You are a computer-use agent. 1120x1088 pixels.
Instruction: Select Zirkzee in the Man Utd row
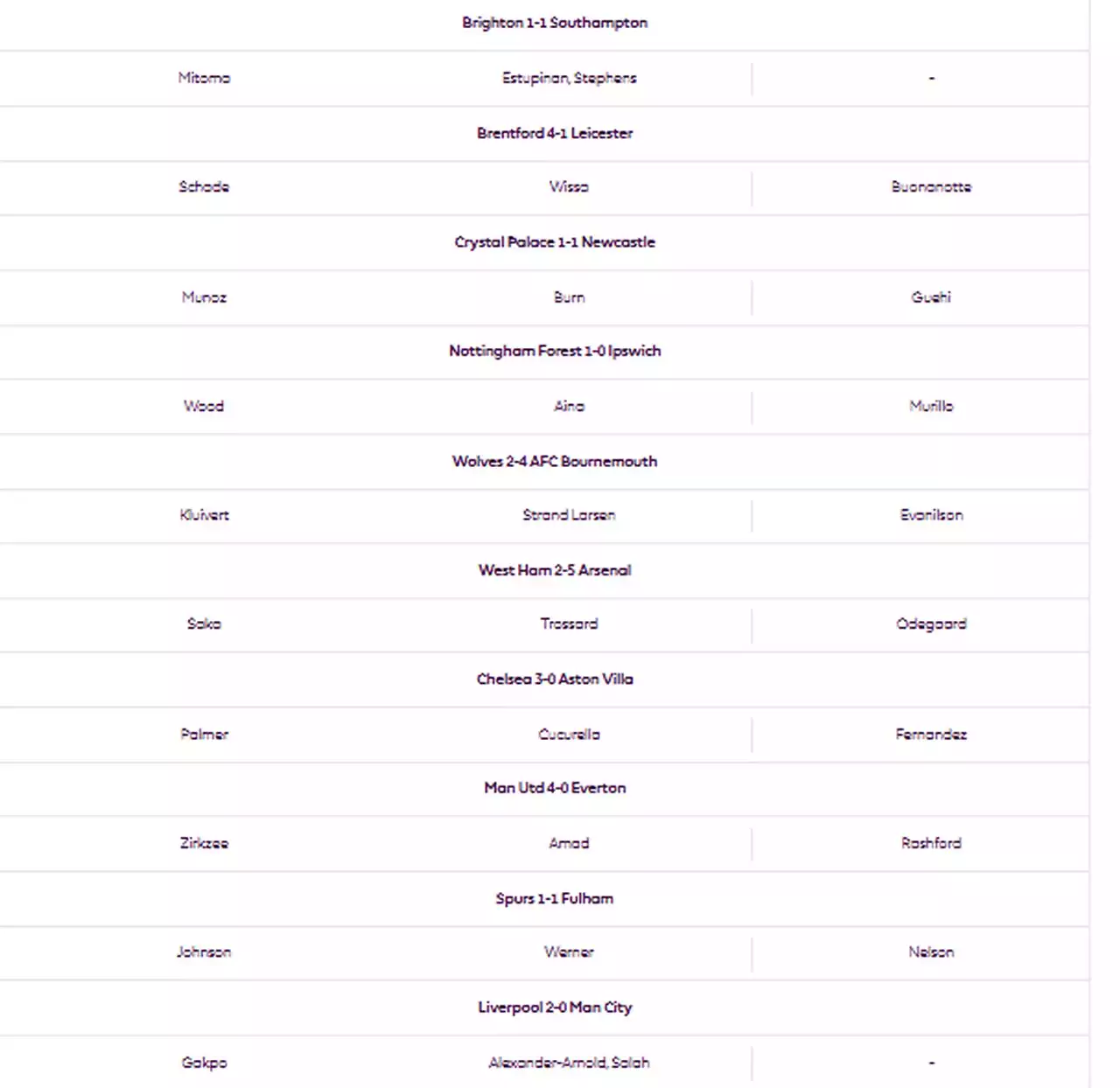point(204,843)
